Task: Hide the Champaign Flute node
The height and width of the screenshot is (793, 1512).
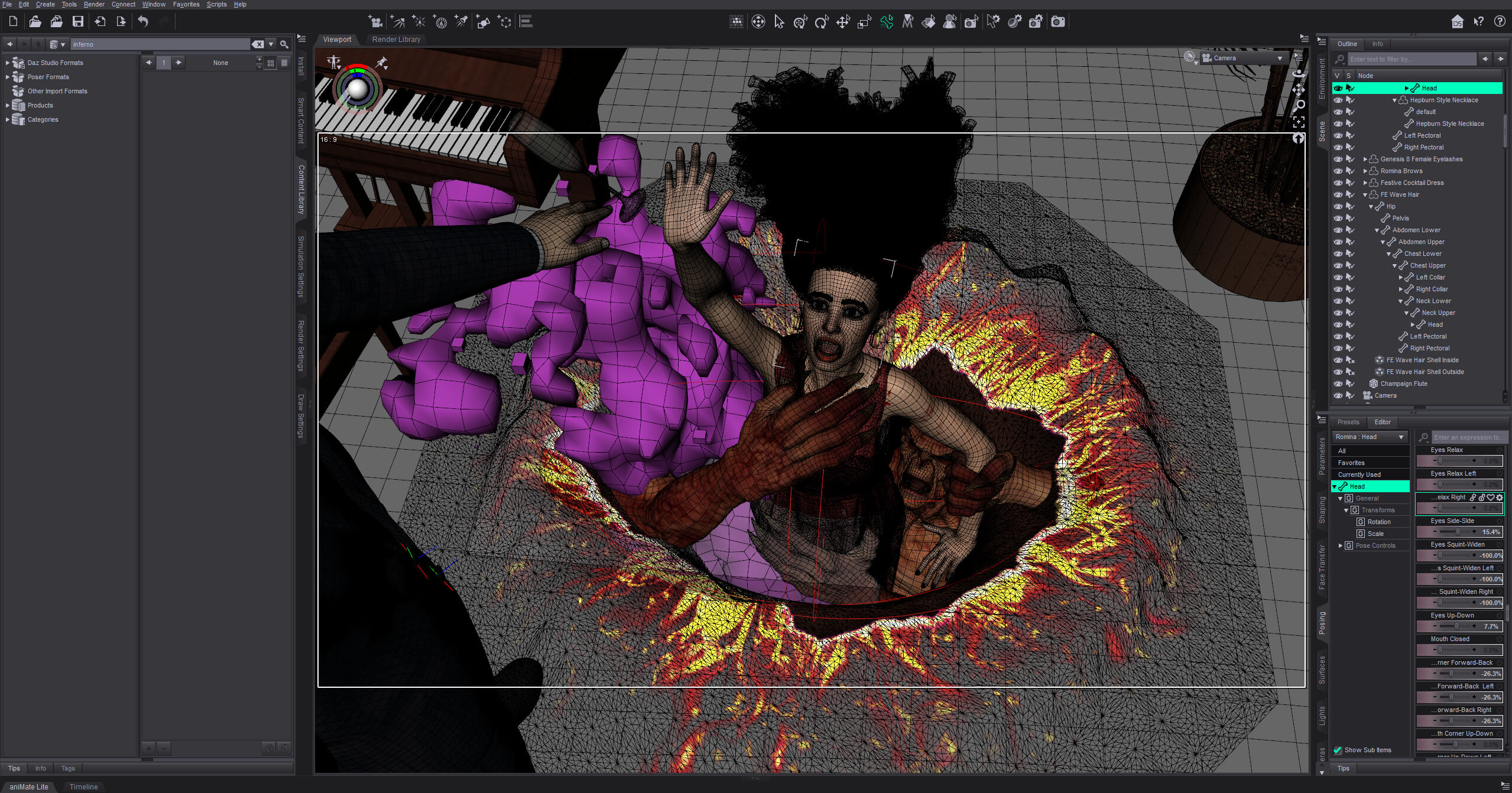Action: click(1338, 383)
